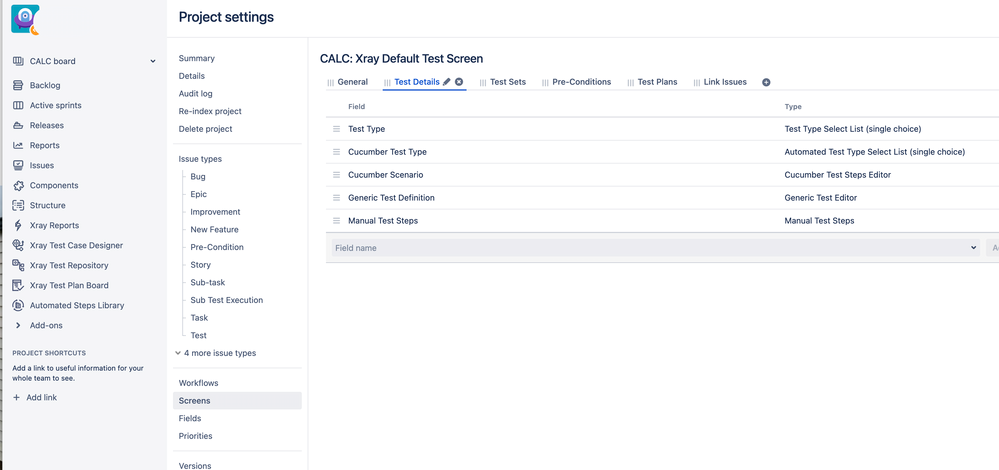
Task: Open the Issue types section
Action: point(200,159)
